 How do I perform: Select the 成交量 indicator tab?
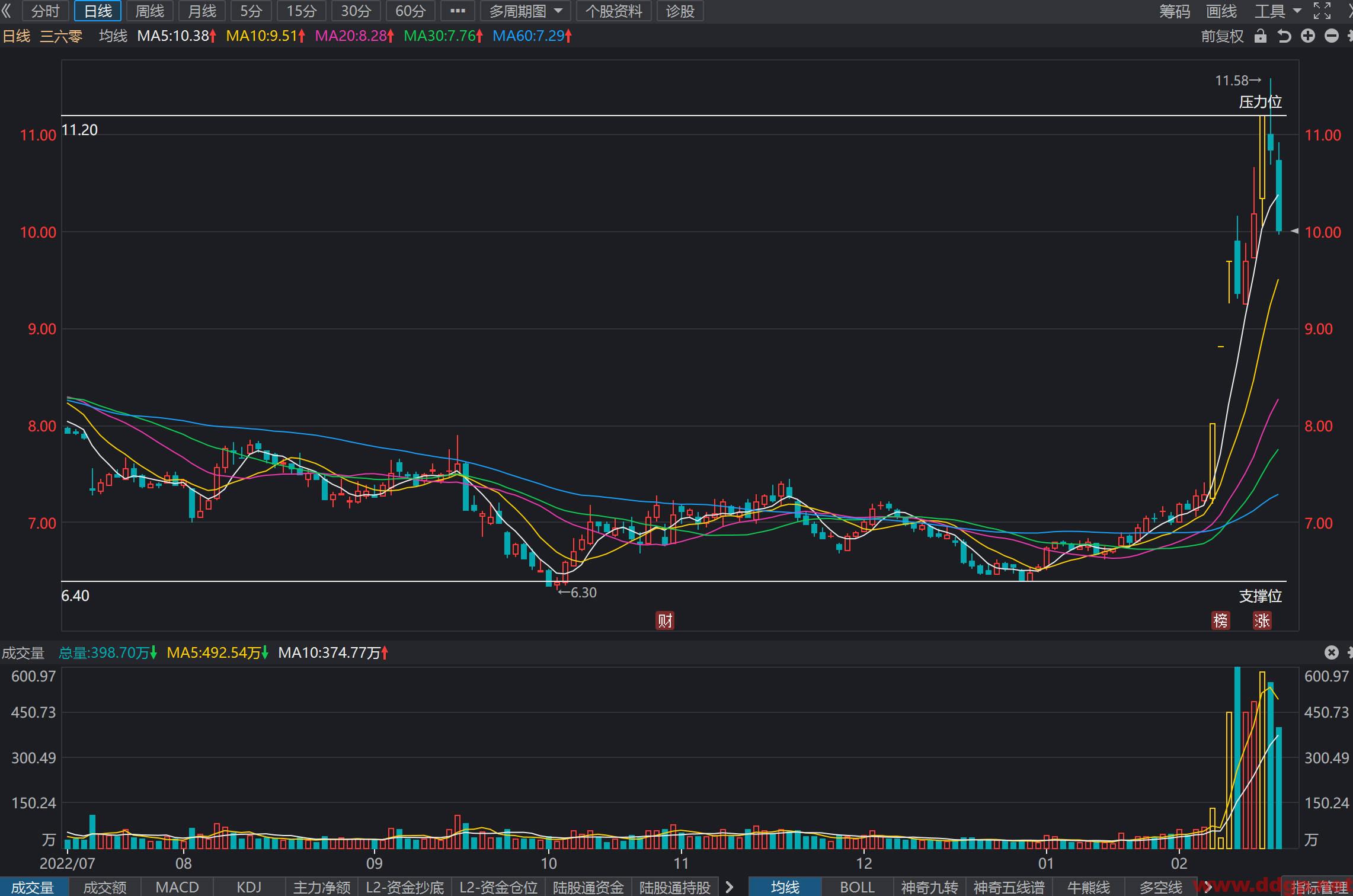33,887
